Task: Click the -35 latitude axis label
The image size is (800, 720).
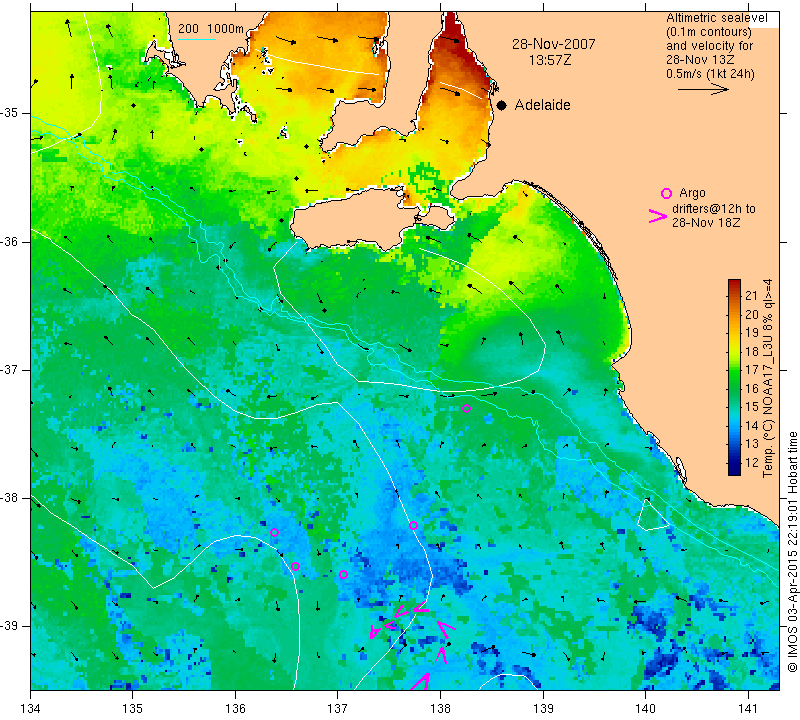Action: tap(9, 113)
